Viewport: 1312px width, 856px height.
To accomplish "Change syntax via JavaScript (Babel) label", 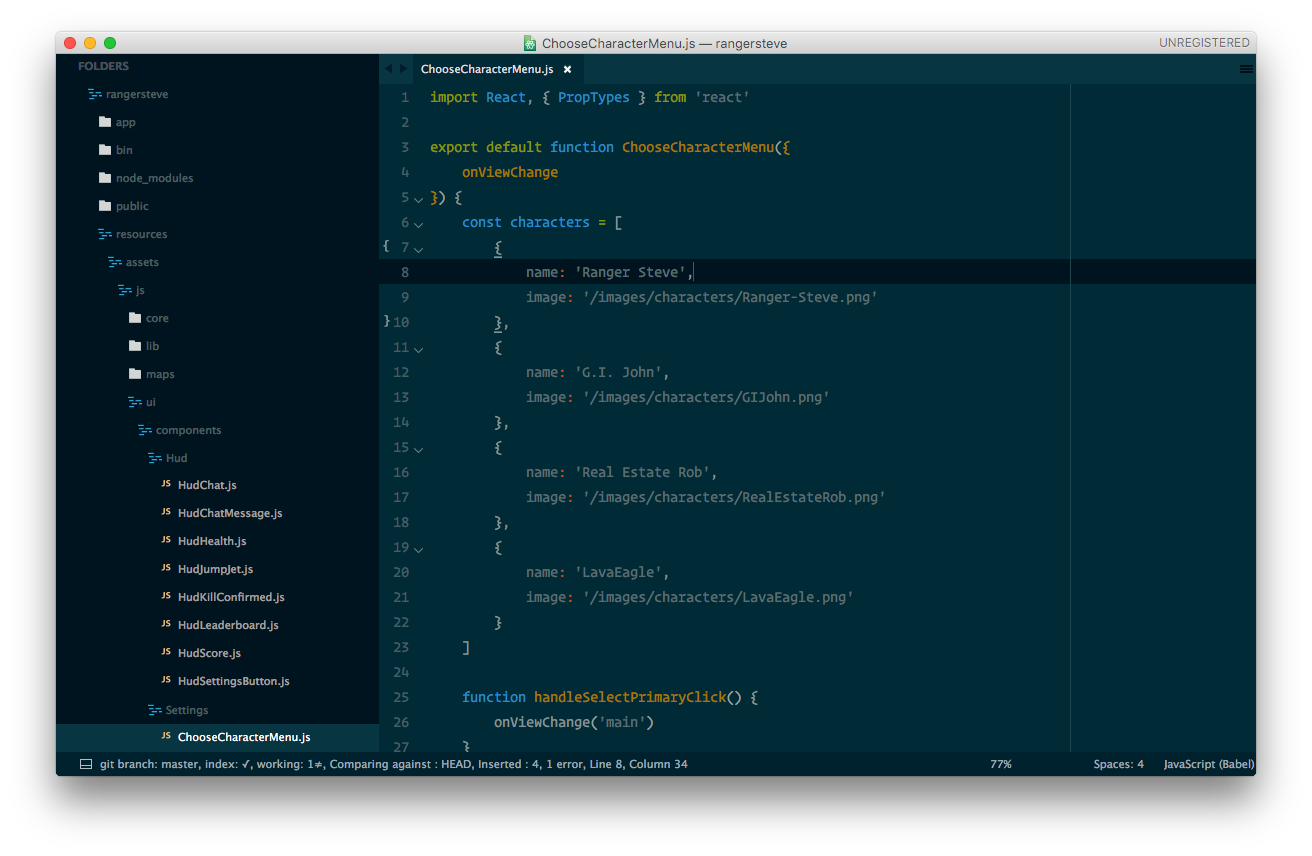I will [x=1208, y=764].
